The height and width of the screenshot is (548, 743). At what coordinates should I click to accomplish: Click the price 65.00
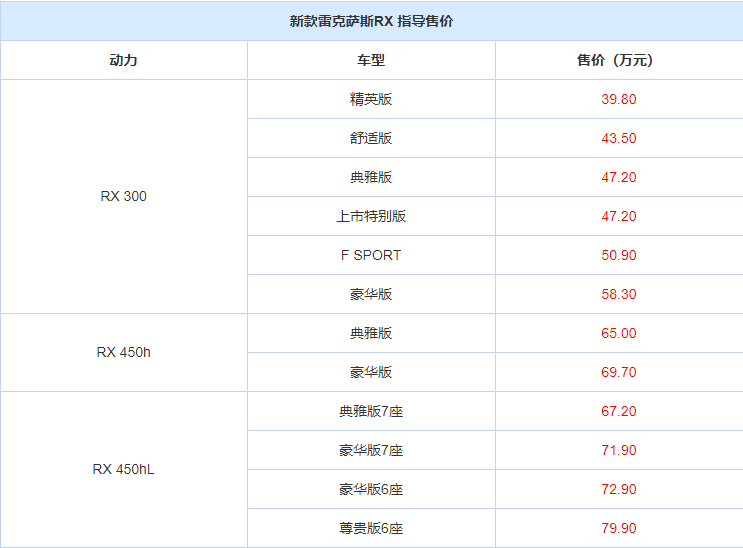click(619, 333)
